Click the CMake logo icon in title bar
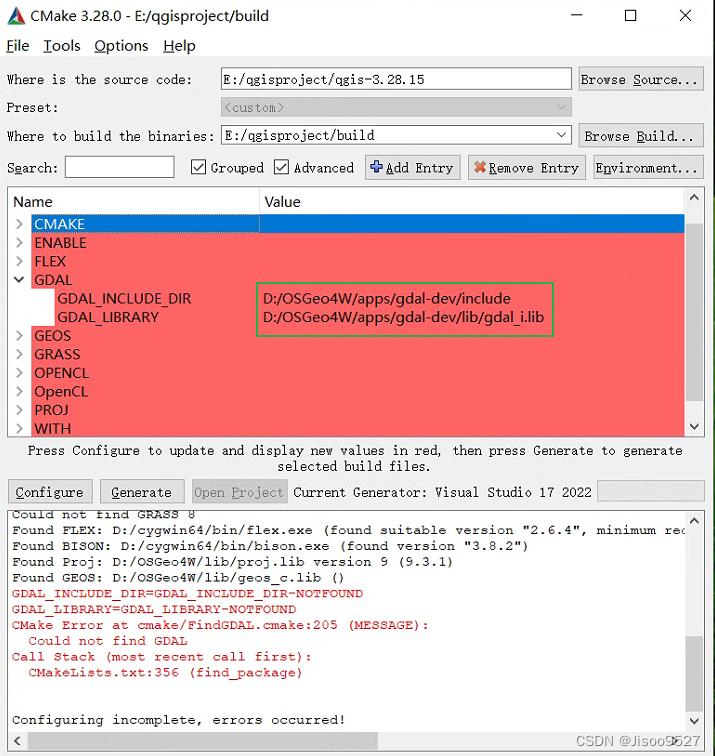This screenshot has height=756, width=715. (16, 16)
